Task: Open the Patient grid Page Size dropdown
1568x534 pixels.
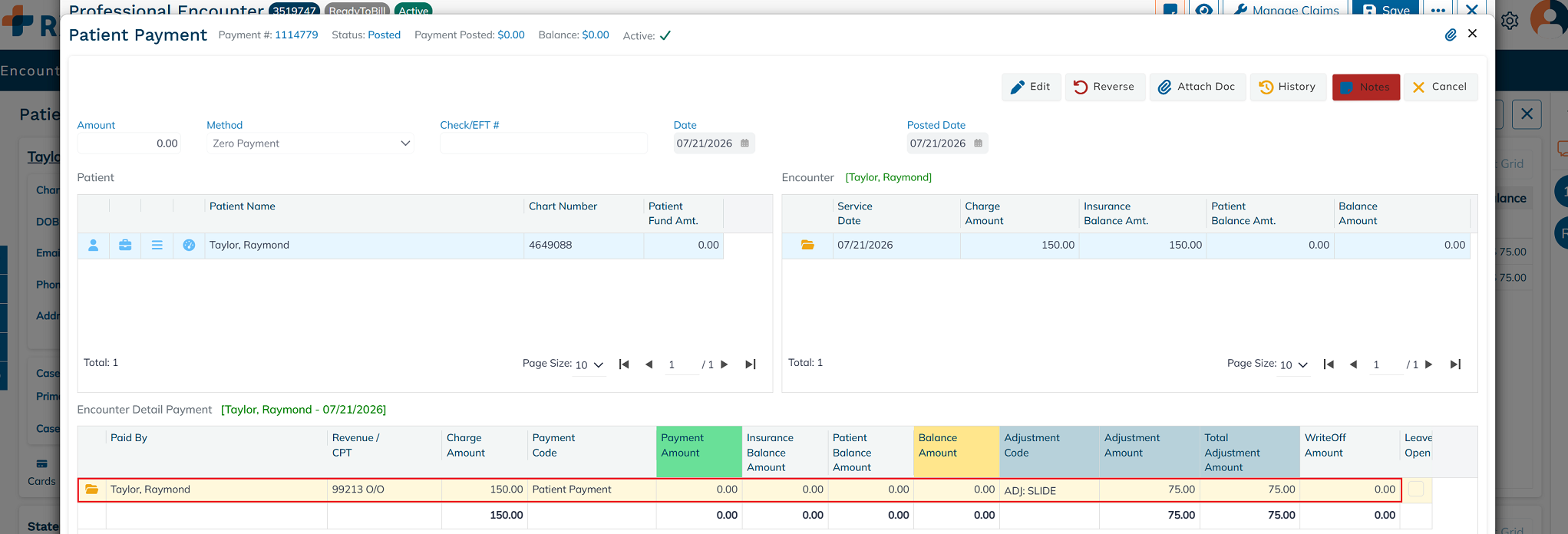Action: click(x=589, y=365)
